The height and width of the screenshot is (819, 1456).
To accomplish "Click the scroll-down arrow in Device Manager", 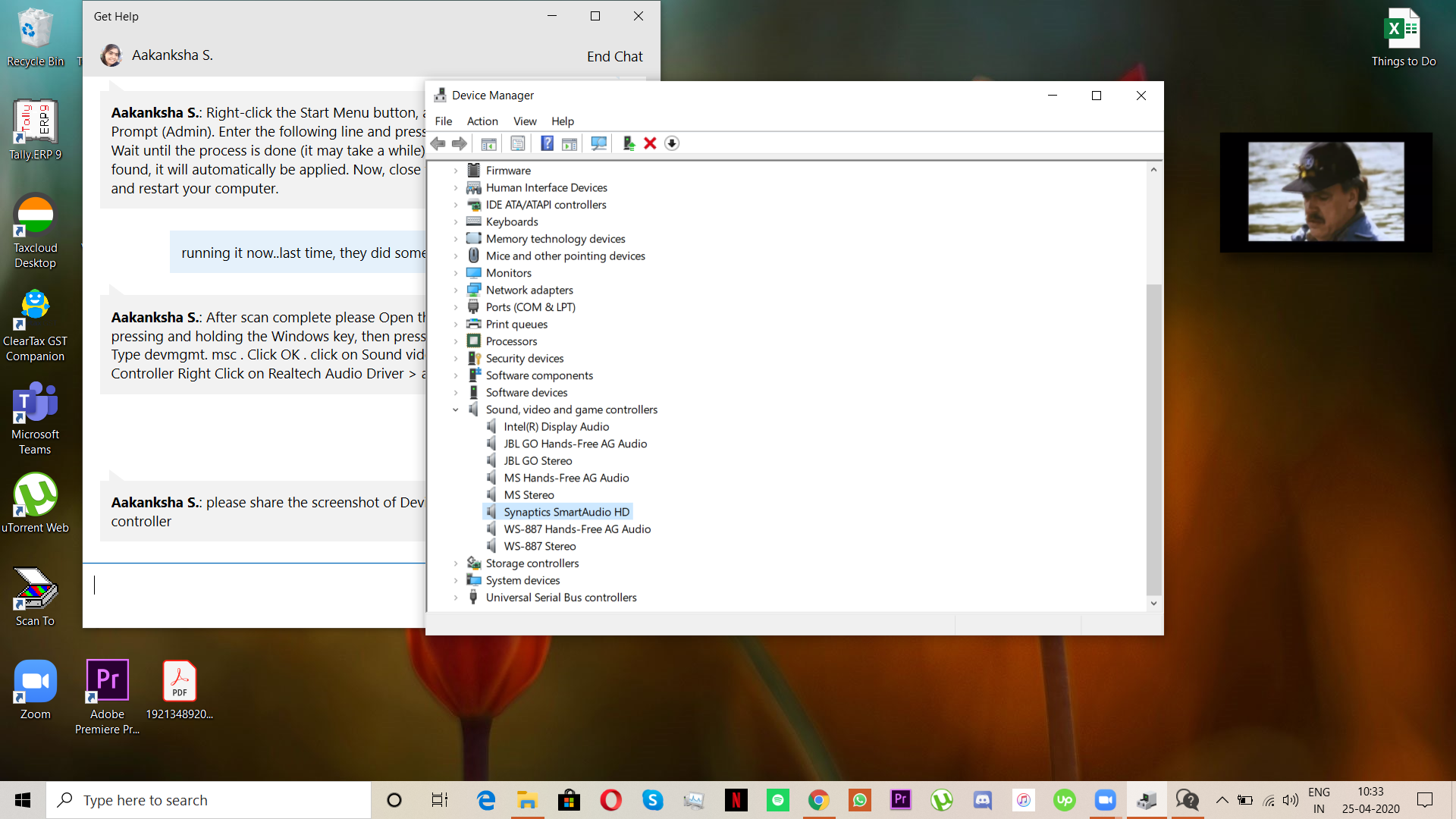I will click(1153, 604).
